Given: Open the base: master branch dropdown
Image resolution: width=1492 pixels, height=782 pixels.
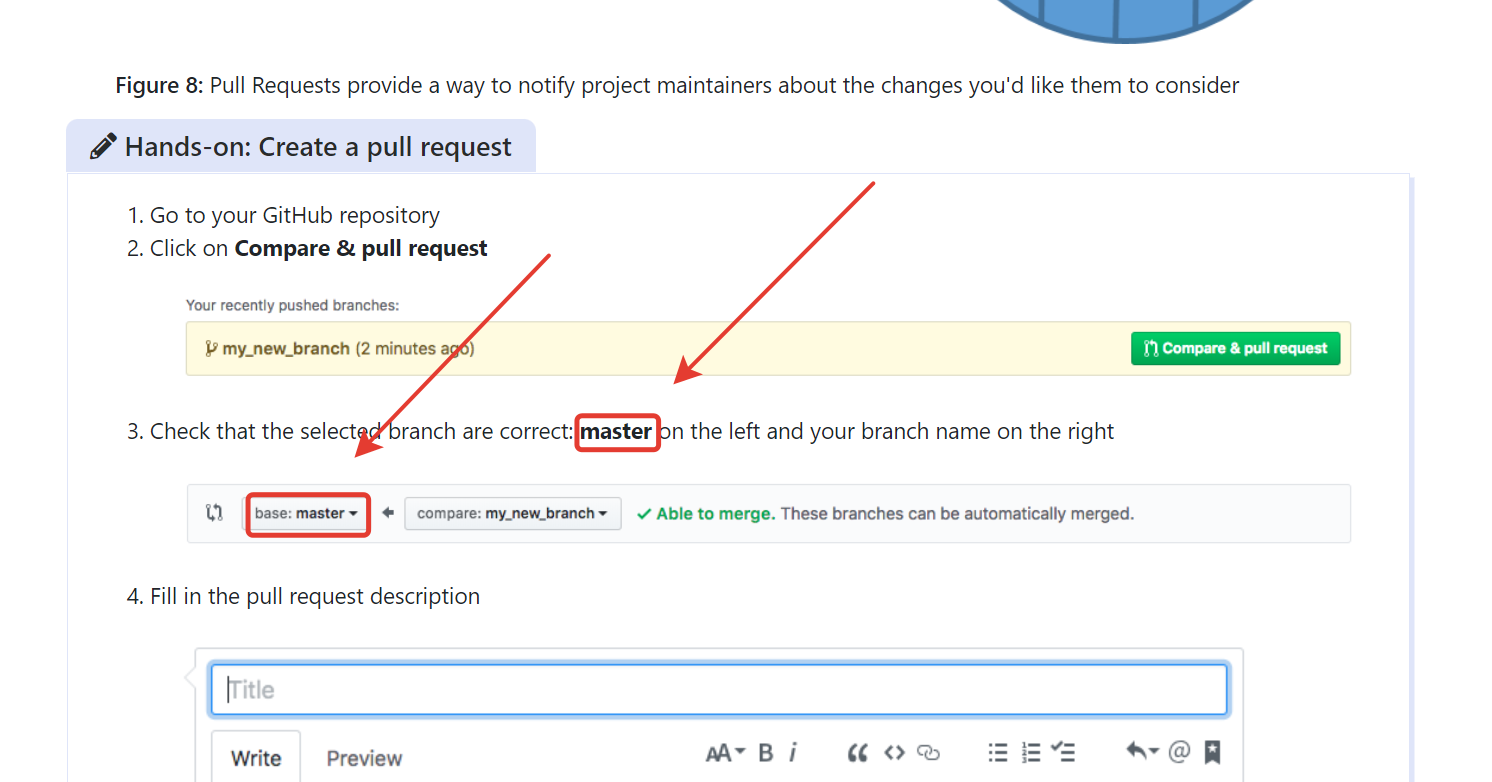Looking at the screenshot, I should (307, 513).
